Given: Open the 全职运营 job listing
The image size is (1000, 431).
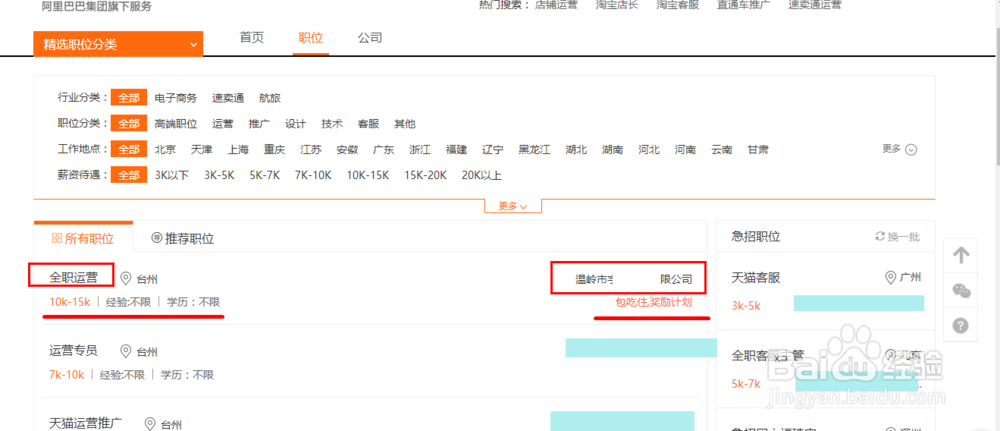Looking at the screenshot, I should click(x=73, y=277).
